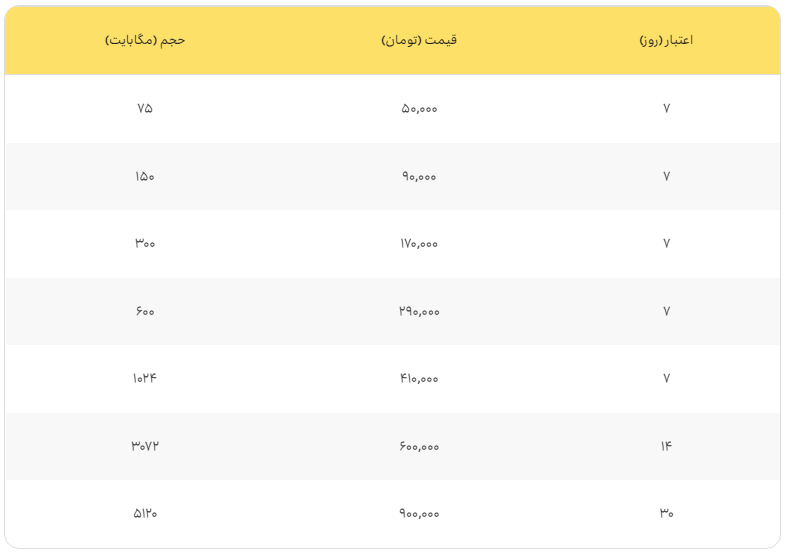Click the 'قیمت (تومان)' column header
786x554 pixels.
(419, 41)
